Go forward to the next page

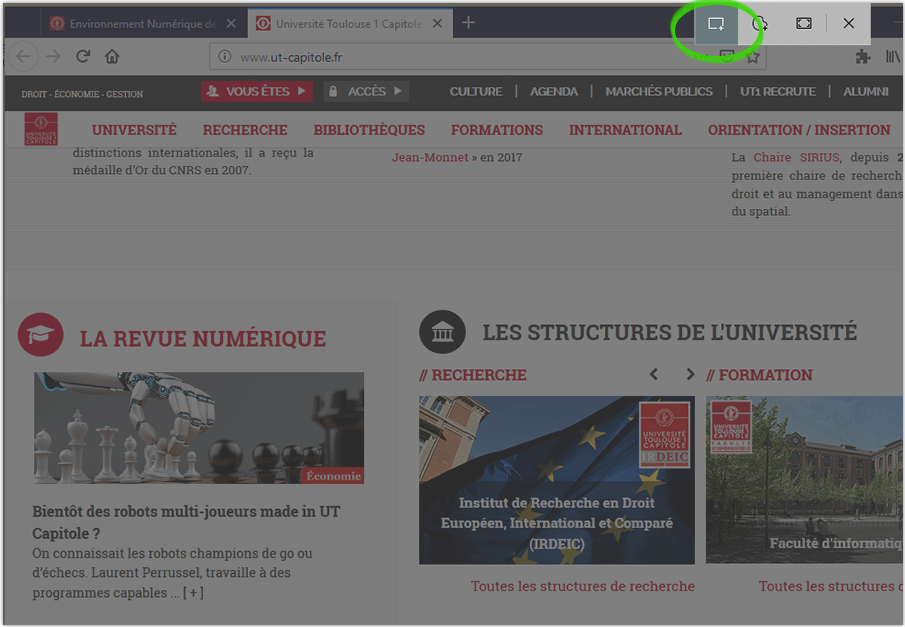point(53,57)
